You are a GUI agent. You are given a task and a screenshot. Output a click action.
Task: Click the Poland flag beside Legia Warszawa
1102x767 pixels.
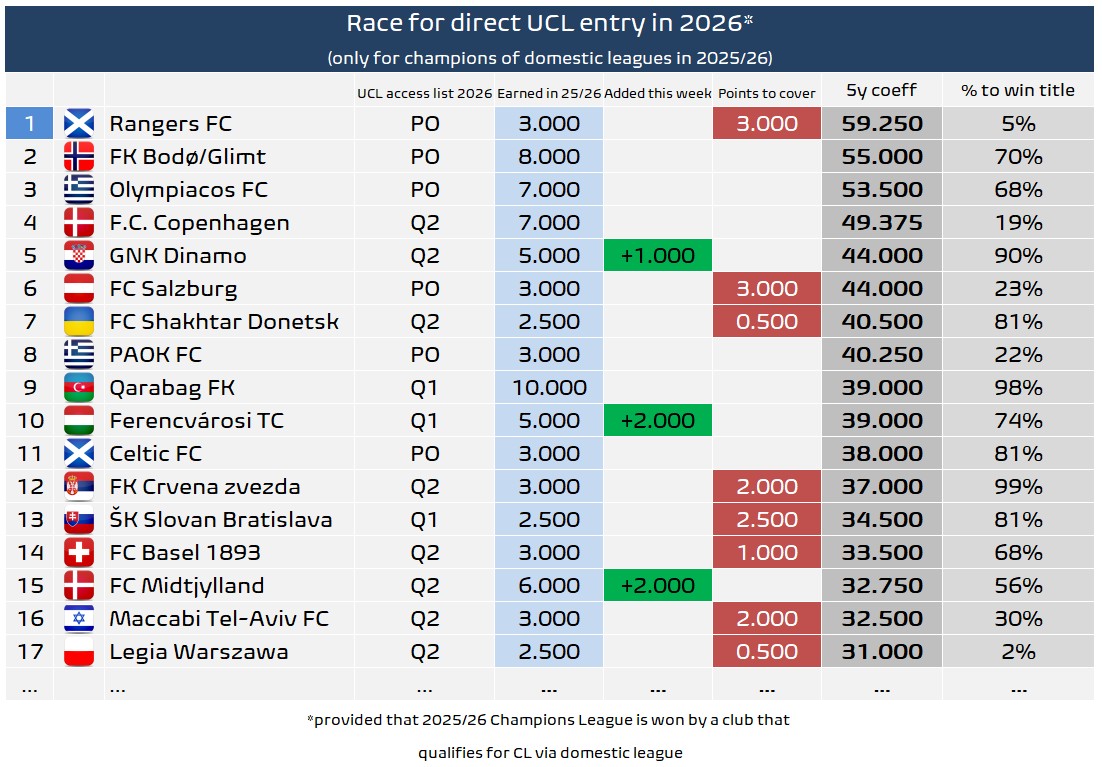point(79,652)
